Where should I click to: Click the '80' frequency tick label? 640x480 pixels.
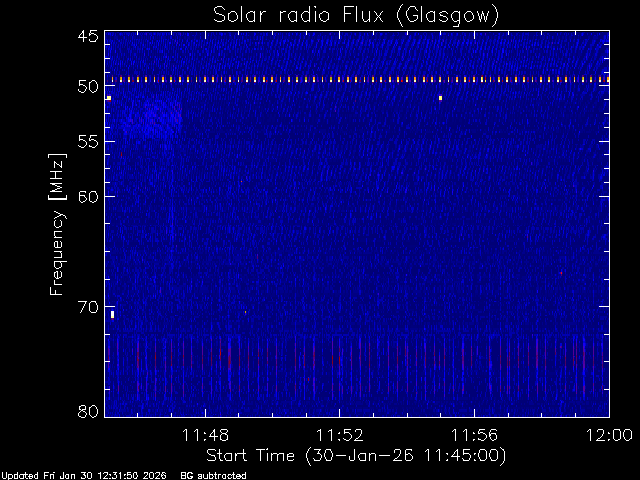point(88,411)
